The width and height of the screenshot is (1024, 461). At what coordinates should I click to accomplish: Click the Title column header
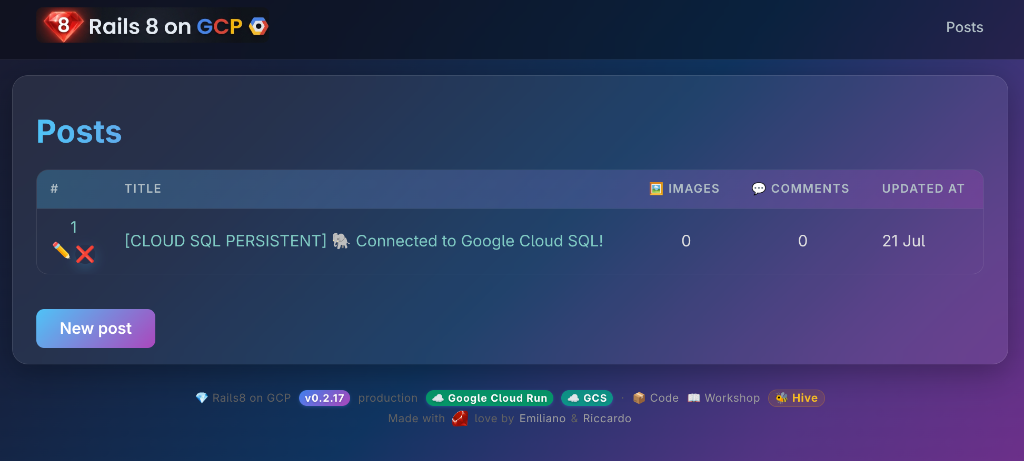143,189
